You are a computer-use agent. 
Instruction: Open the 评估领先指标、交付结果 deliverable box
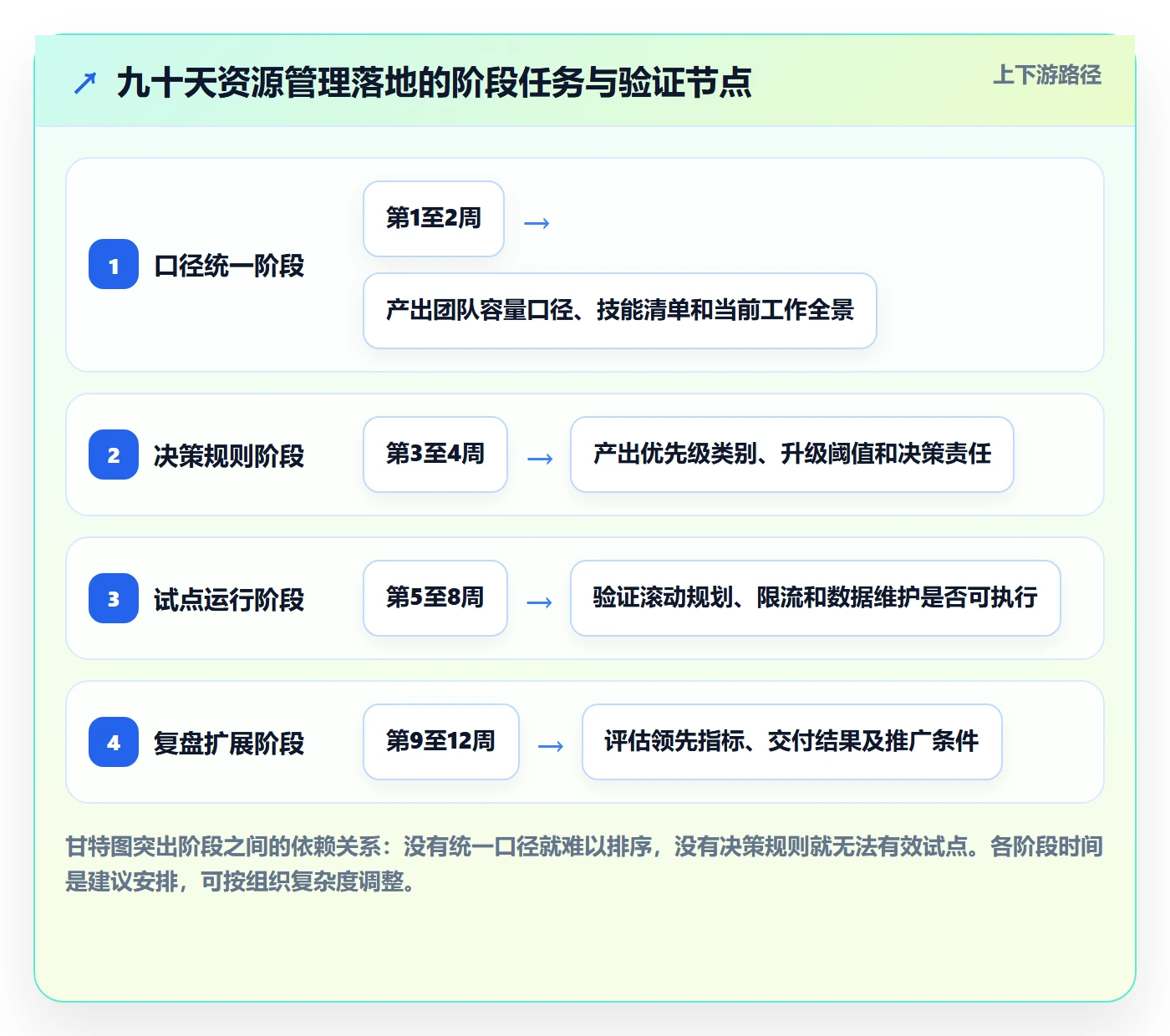click(x=792, y=742)
